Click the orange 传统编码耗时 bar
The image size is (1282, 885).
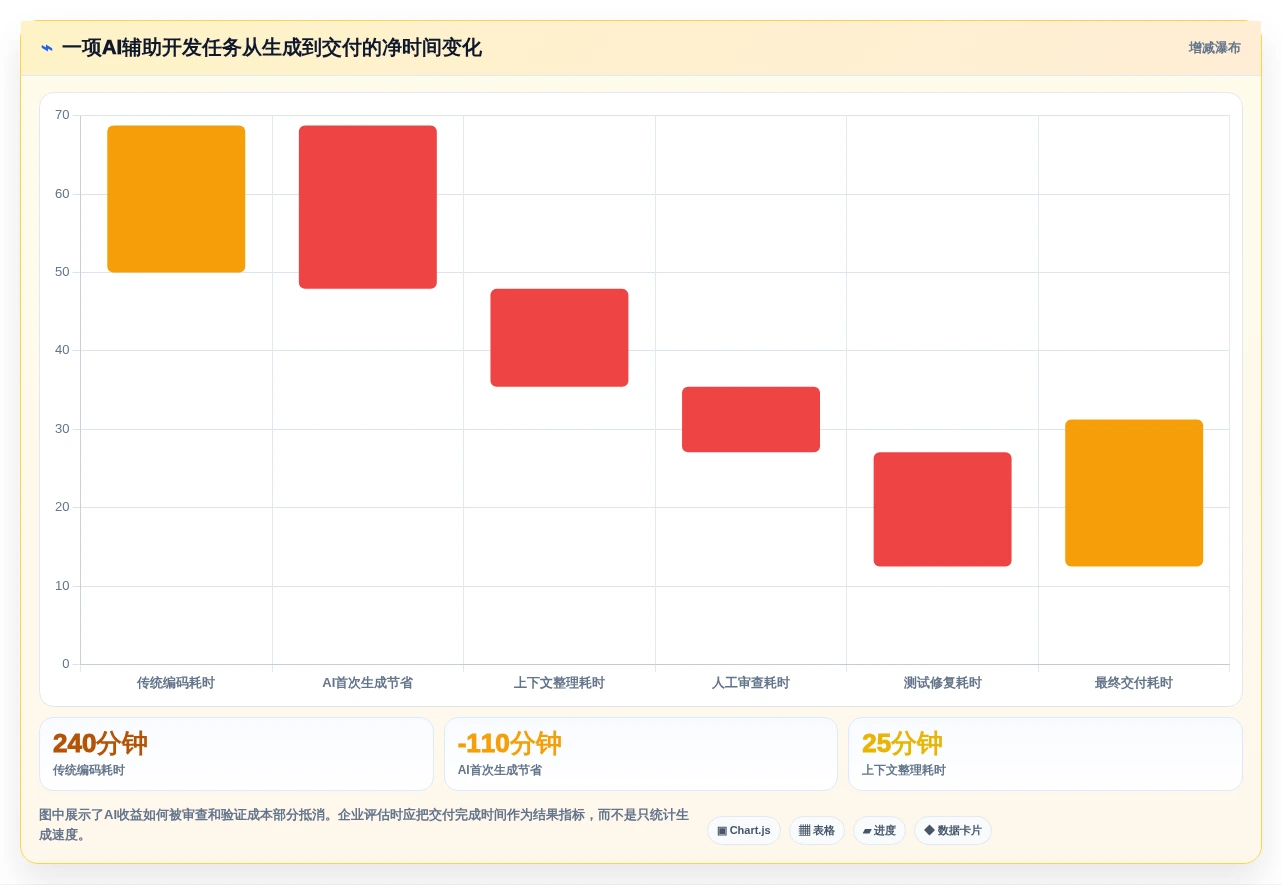click(x=176, y=199)
